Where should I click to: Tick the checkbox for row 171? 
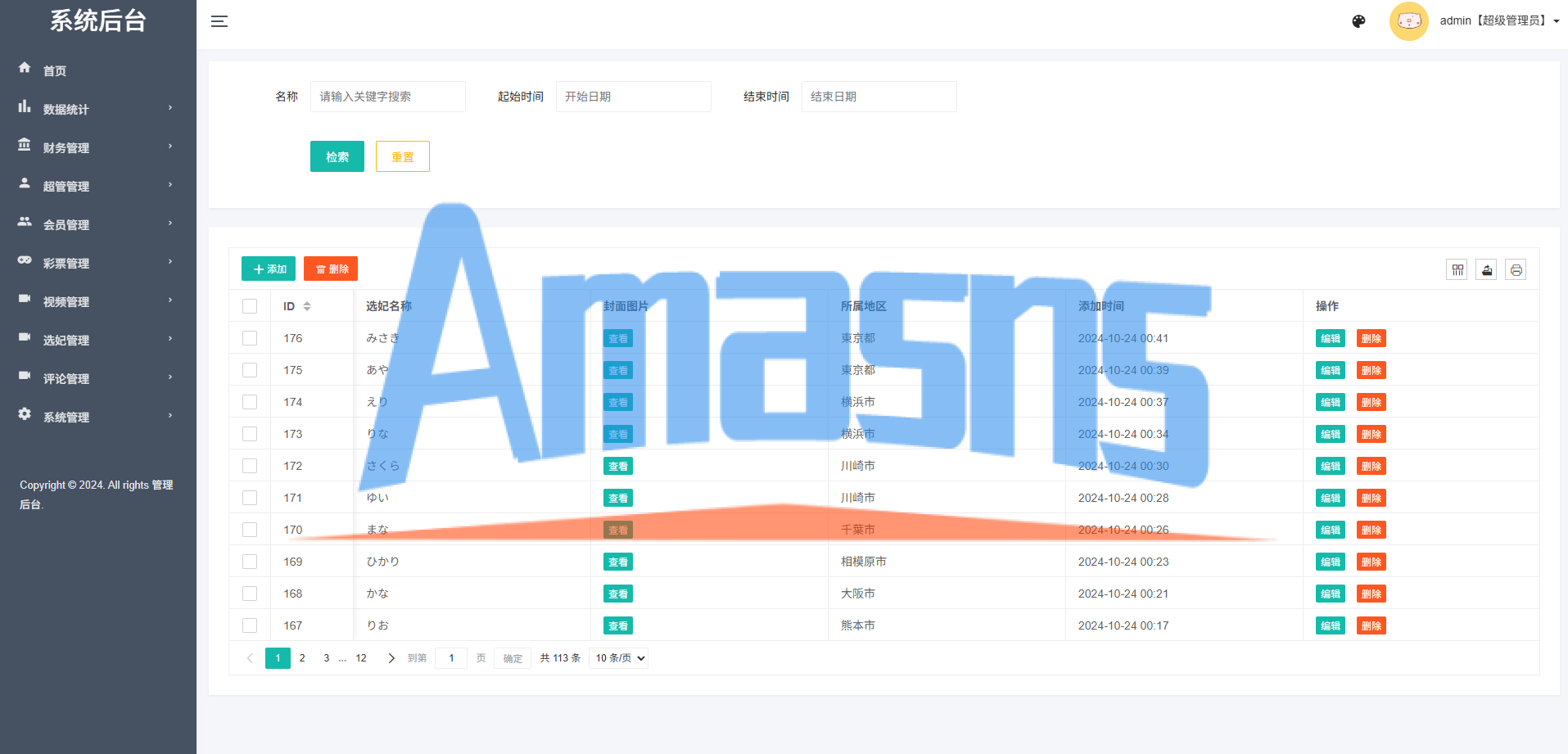pyautogui.click(x=250, y=498)
